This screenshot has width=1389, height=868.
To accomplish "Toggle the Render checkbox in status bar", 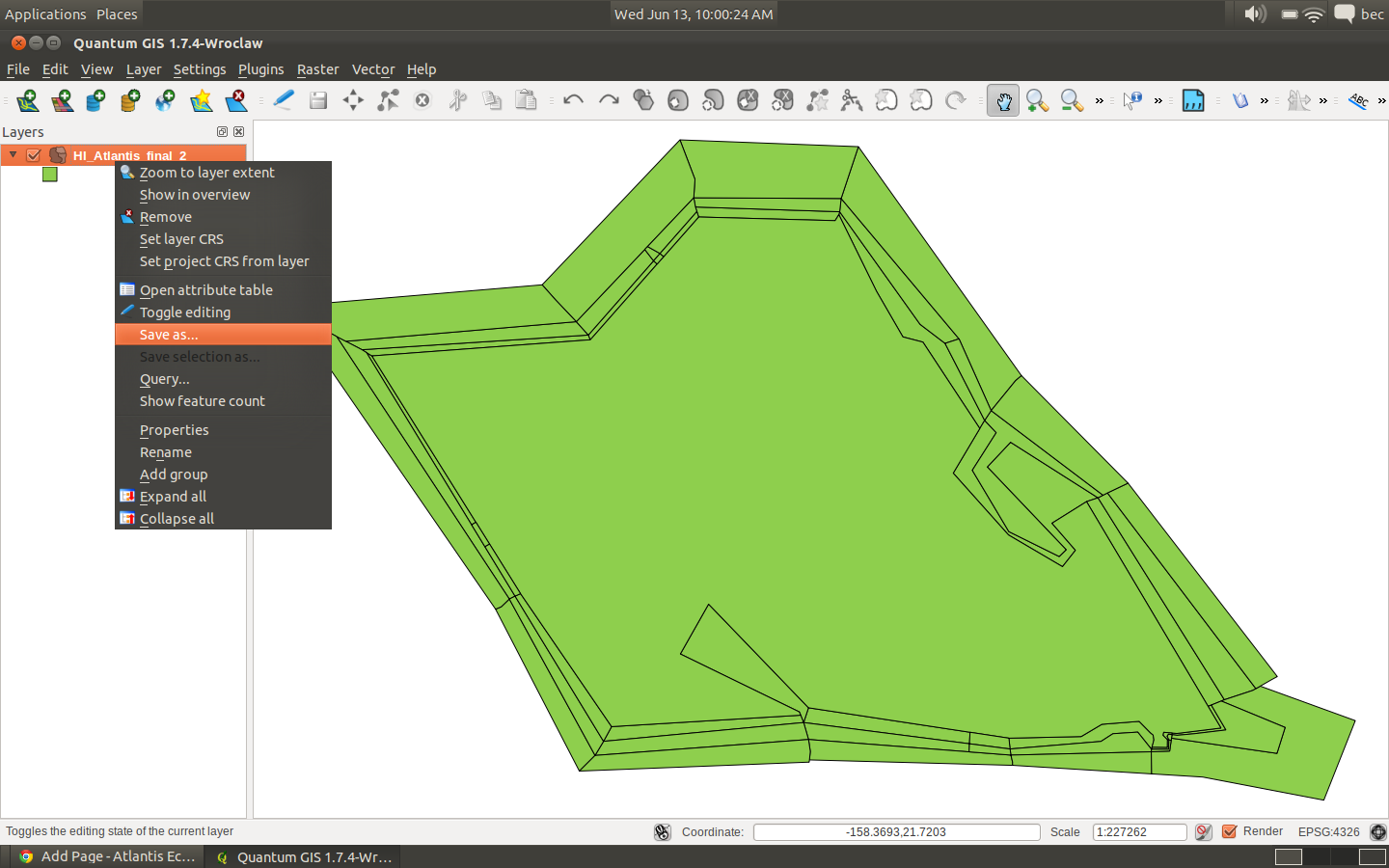I will [1230, 831].
